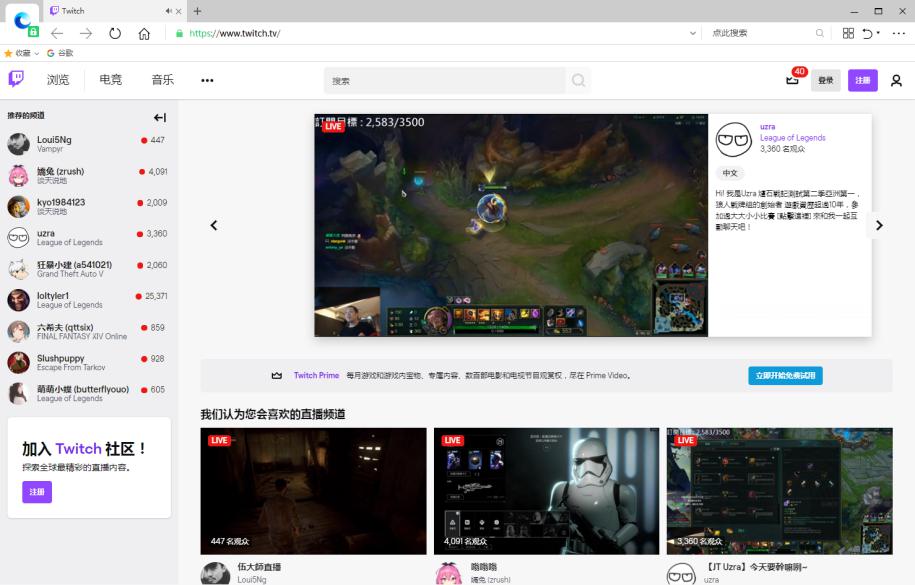Screen dimensions: 915x585
Task: Play the featured uzra live stream
Action: tap(511, 225)
